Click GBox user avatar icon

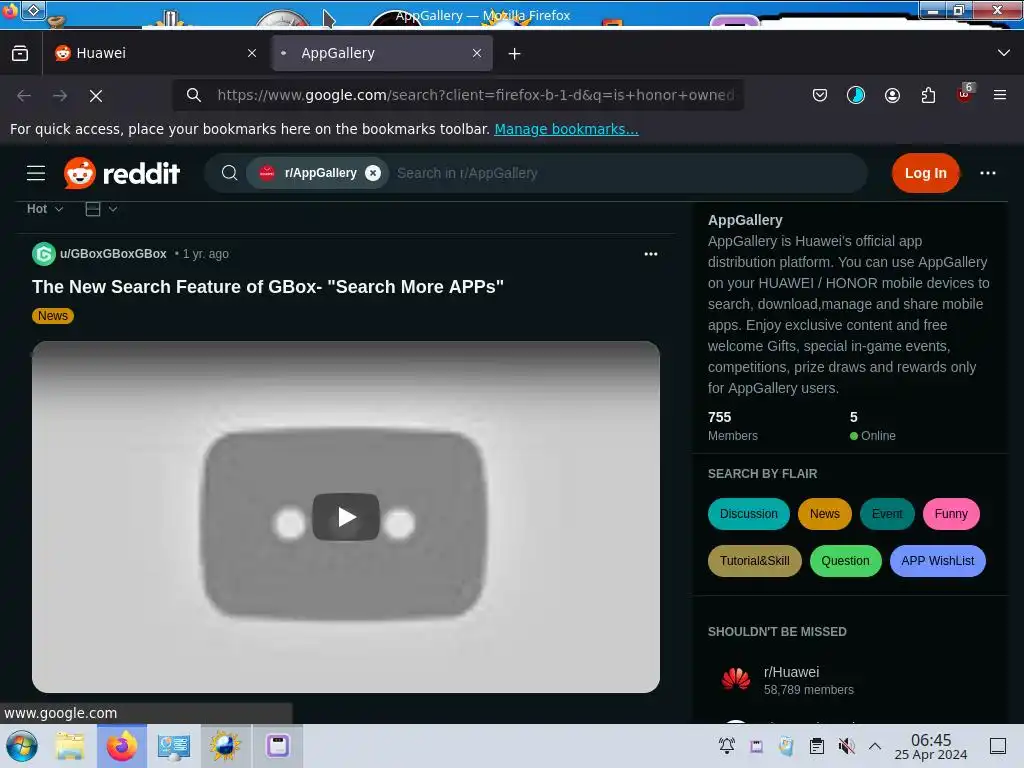(x=44, y=254)
